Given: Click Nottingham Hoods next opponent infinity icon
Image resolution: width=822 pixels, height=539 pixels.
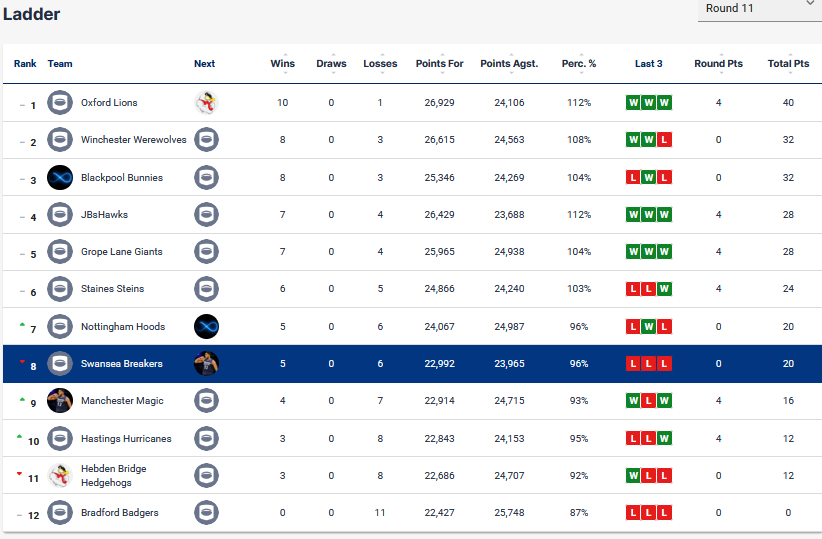Looking at the screenshot, I should pos(207,327).
